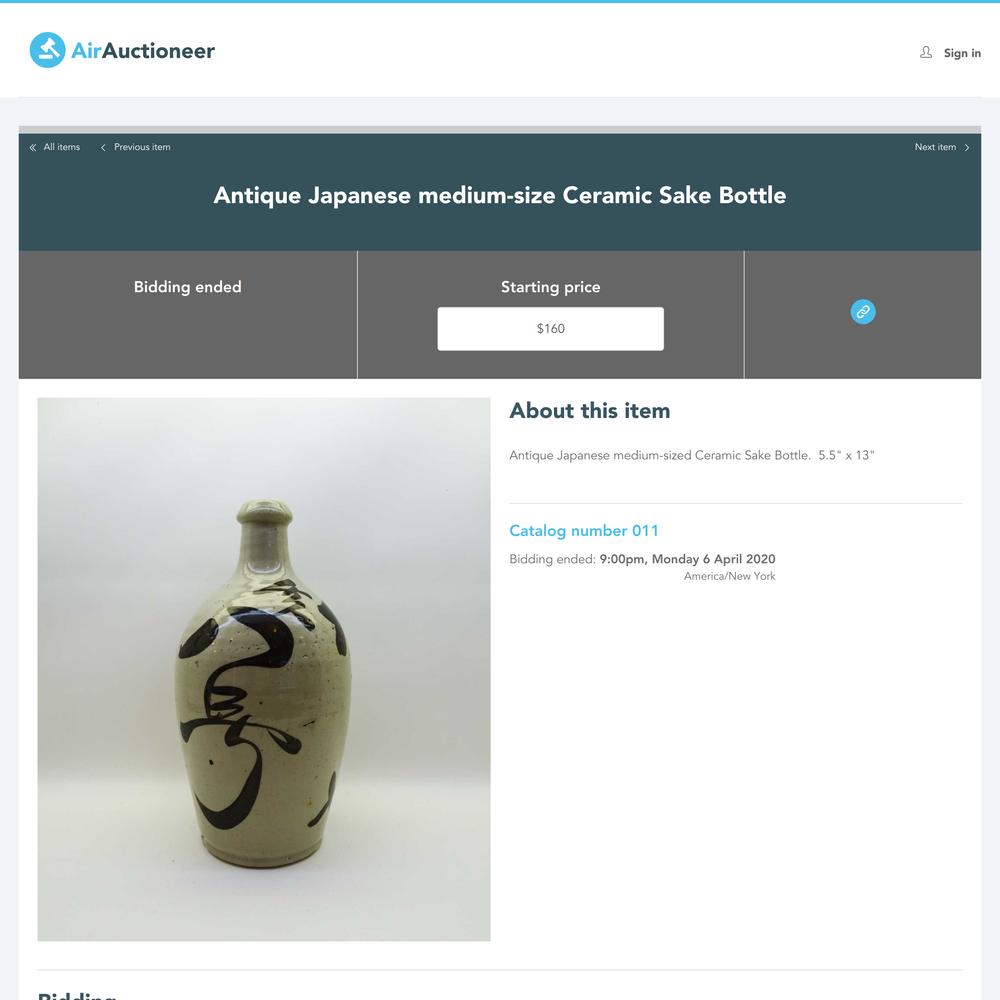Click the AirAuctioneer brand name text

[143, 51]
